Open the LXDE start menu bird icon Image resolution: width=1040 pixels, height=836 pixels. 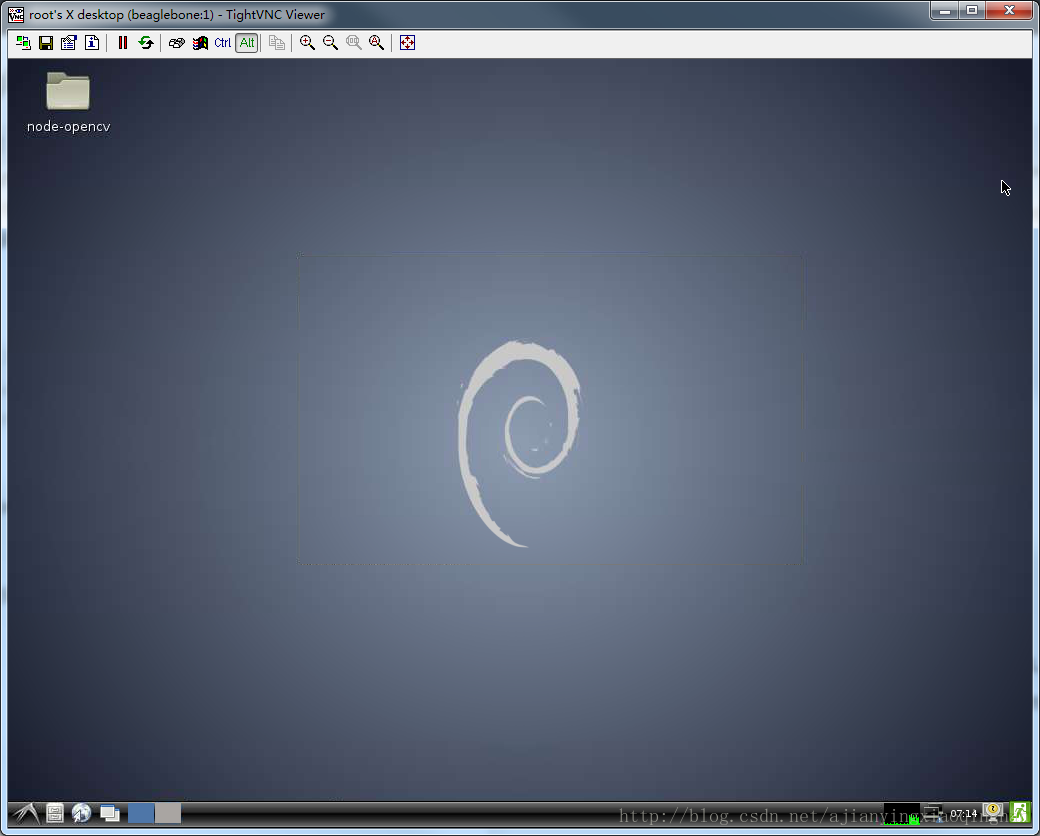(x=26, y=813)
